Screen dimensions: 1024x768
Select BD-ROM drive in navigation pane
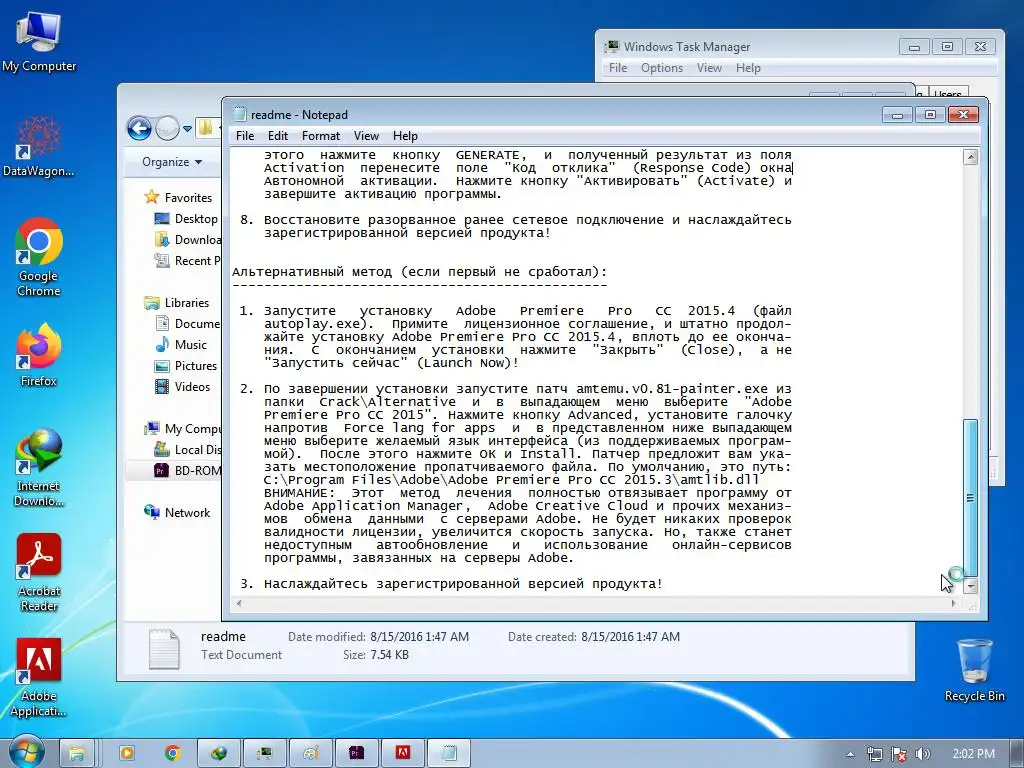click(x=188, y=470)
